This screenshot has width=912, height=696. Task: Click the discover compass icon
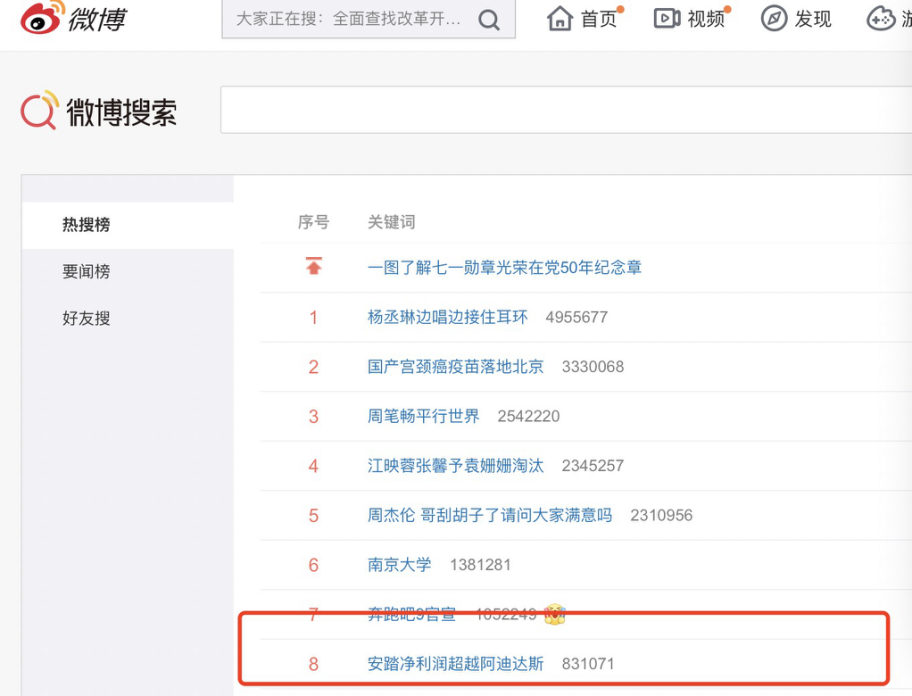(x=774, y=19)
